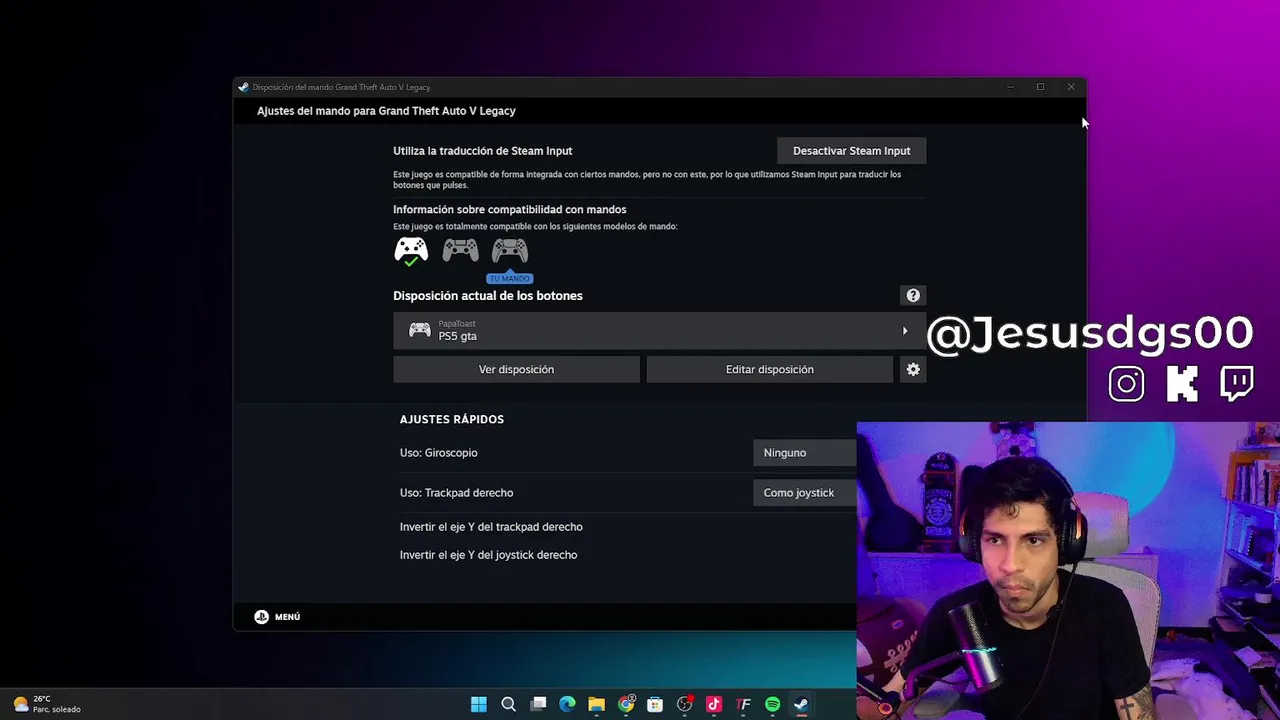Open Windows Start menu
The image size is (1280, 720).
479,704
